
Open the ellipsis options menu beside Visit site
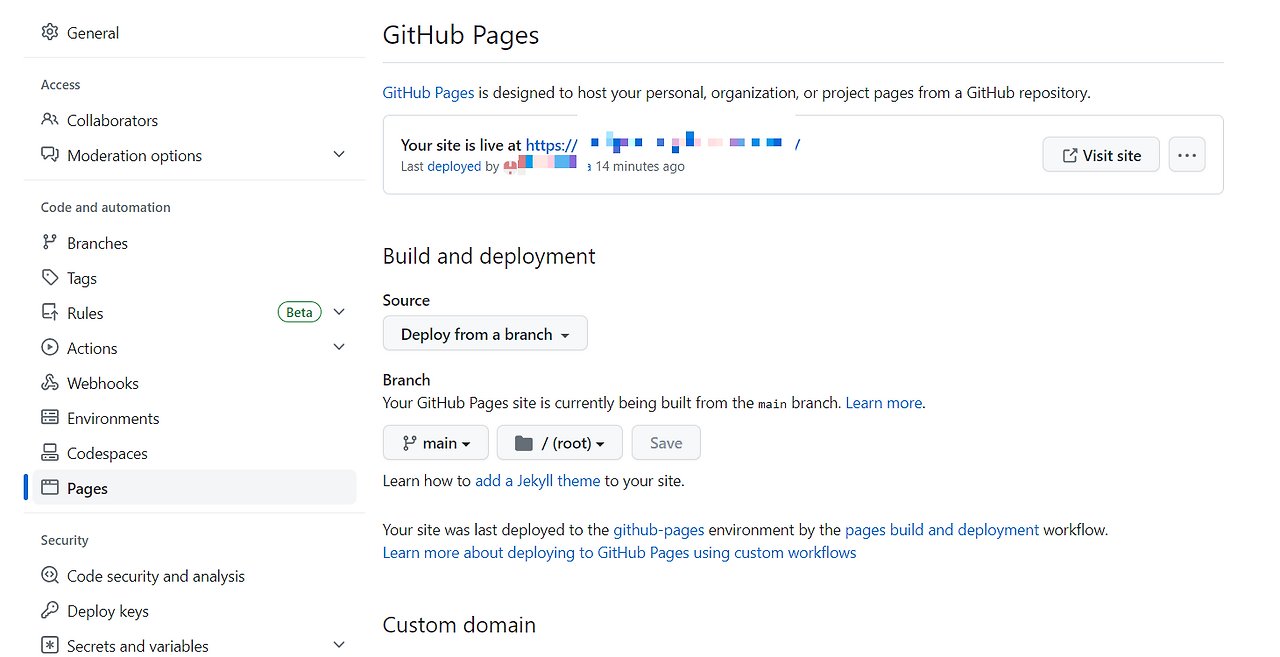point(1186,154)
